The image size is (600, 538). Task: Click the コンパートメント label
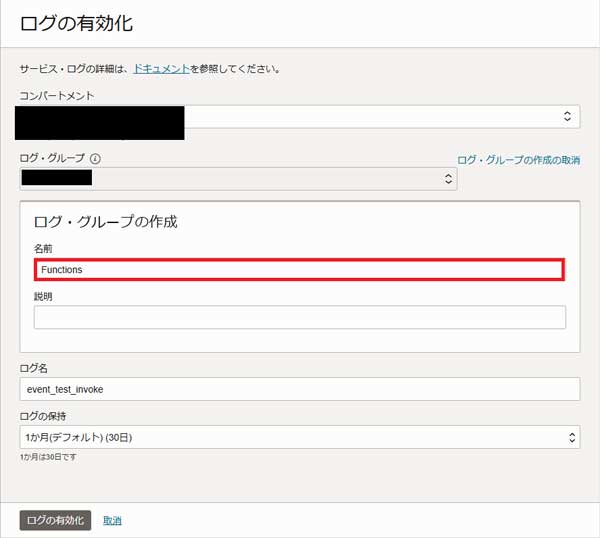pos(57,96)
